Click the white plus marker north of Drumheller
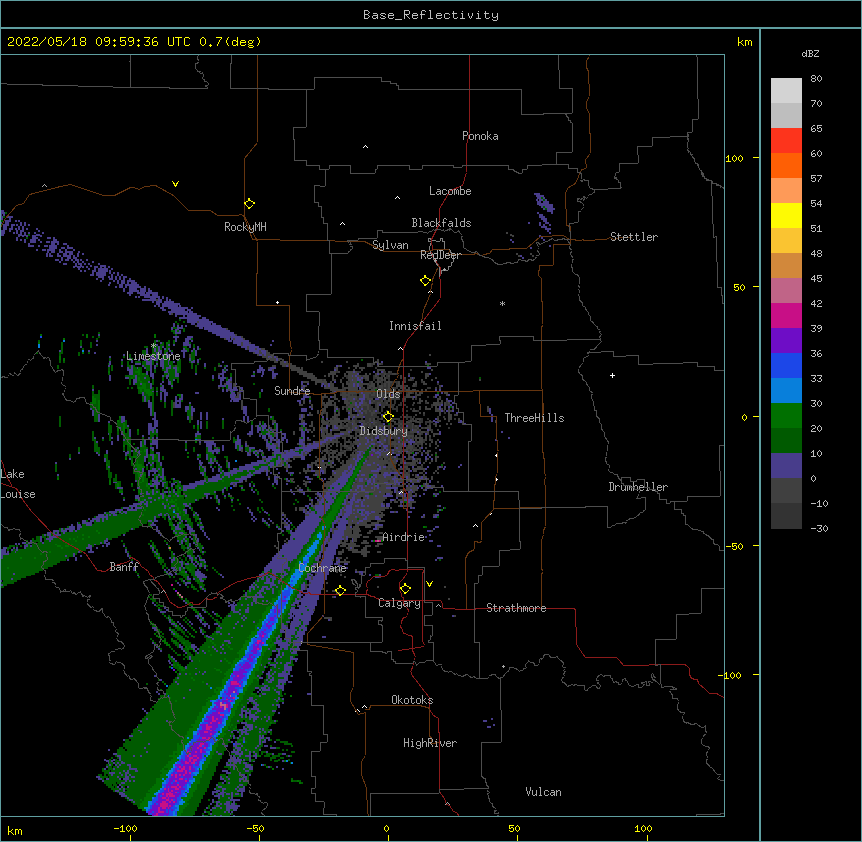 click(612, 375)
